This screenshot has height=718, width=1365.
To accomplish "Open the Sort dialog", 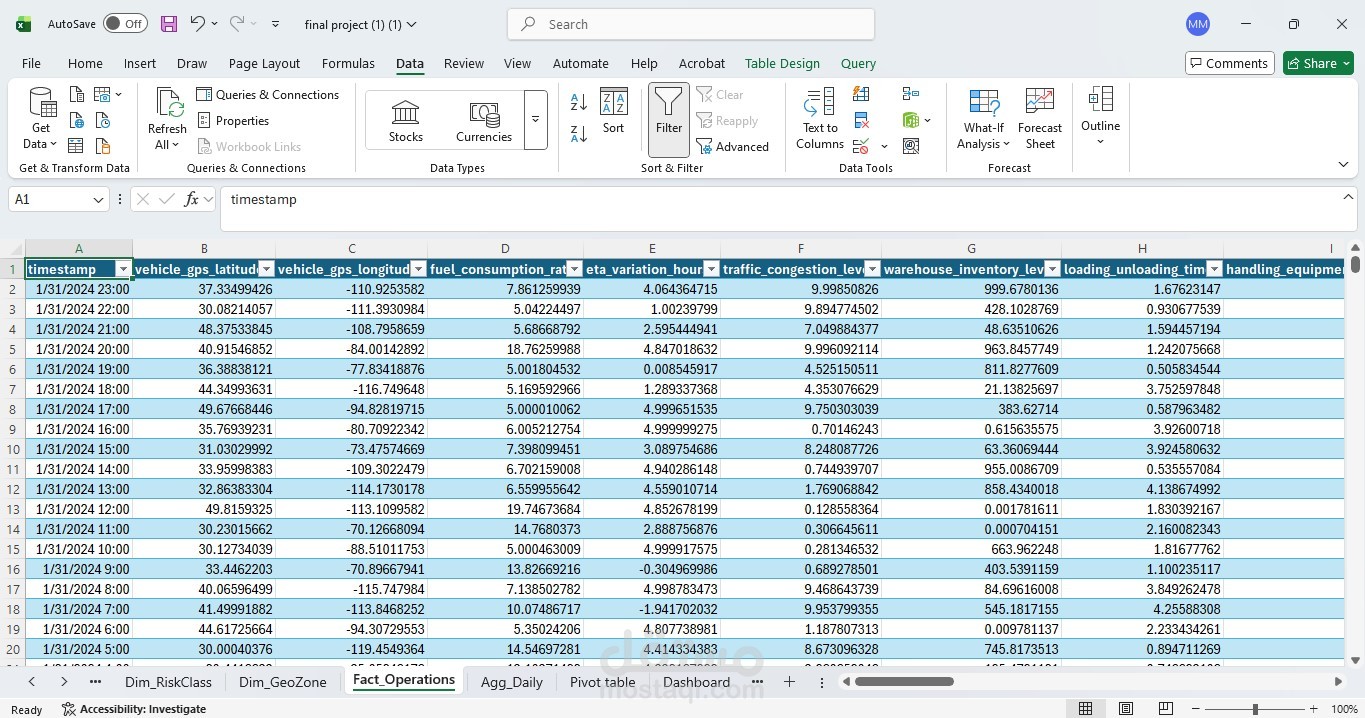I will point(613,111).
